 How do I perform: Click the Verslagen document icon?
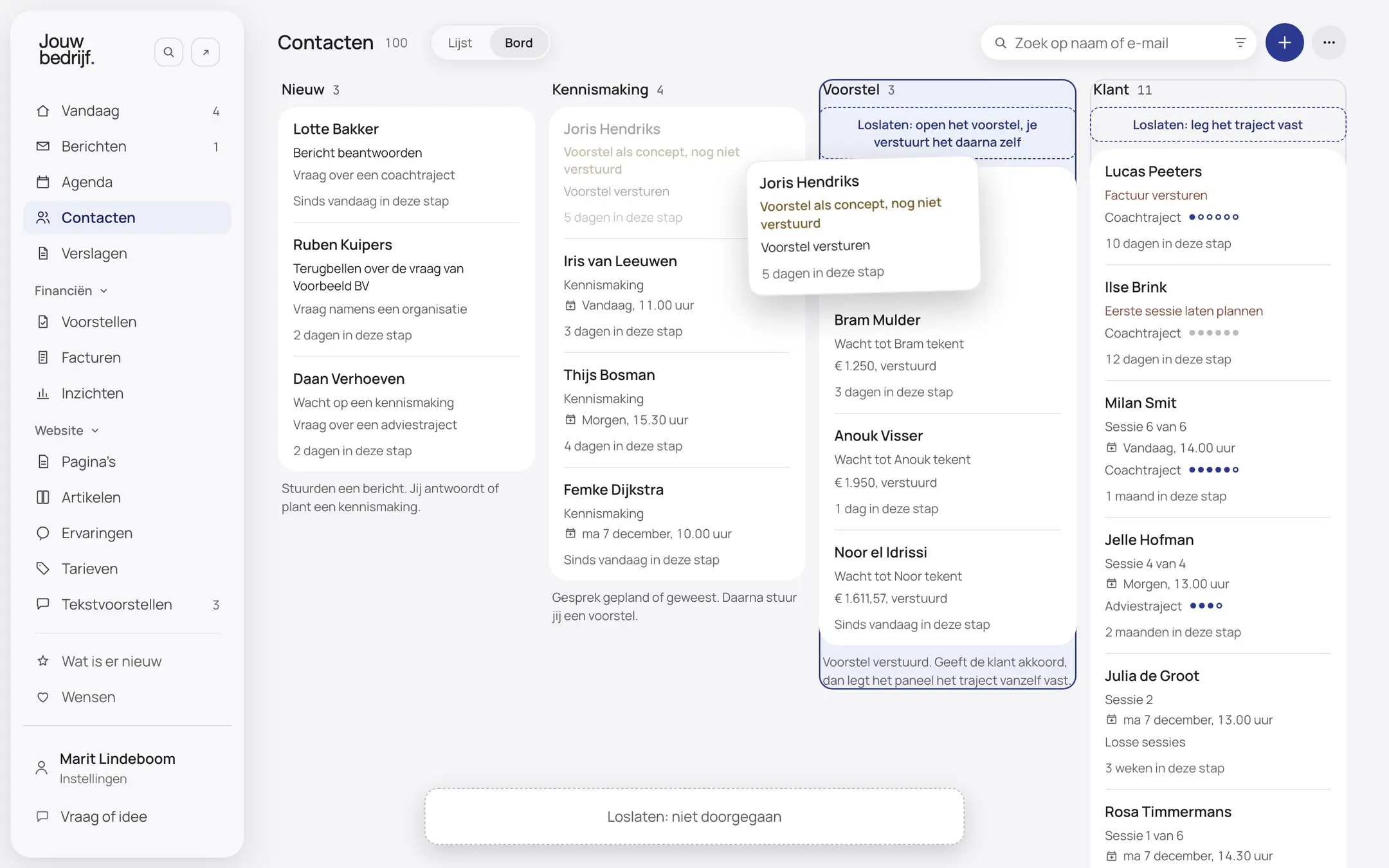[x=43, y=253]
